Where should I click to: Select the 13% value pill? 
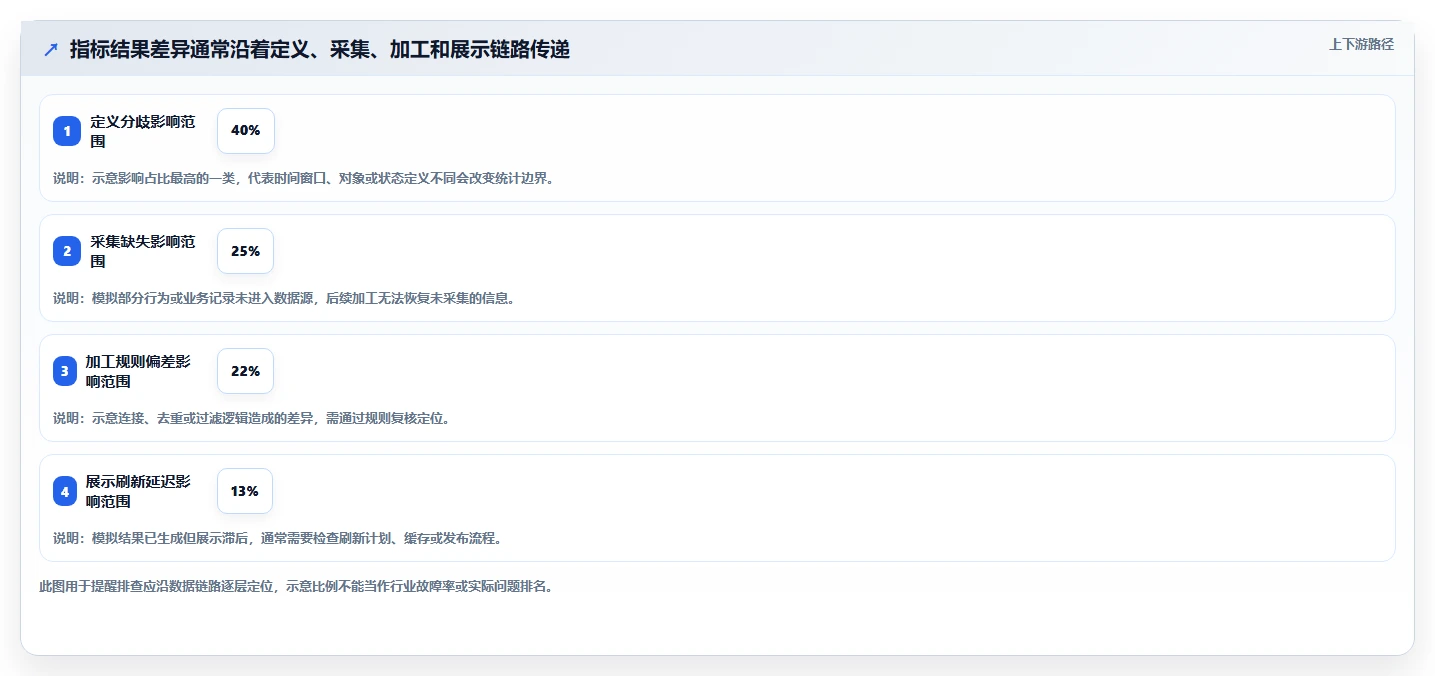tap(245, 491)
